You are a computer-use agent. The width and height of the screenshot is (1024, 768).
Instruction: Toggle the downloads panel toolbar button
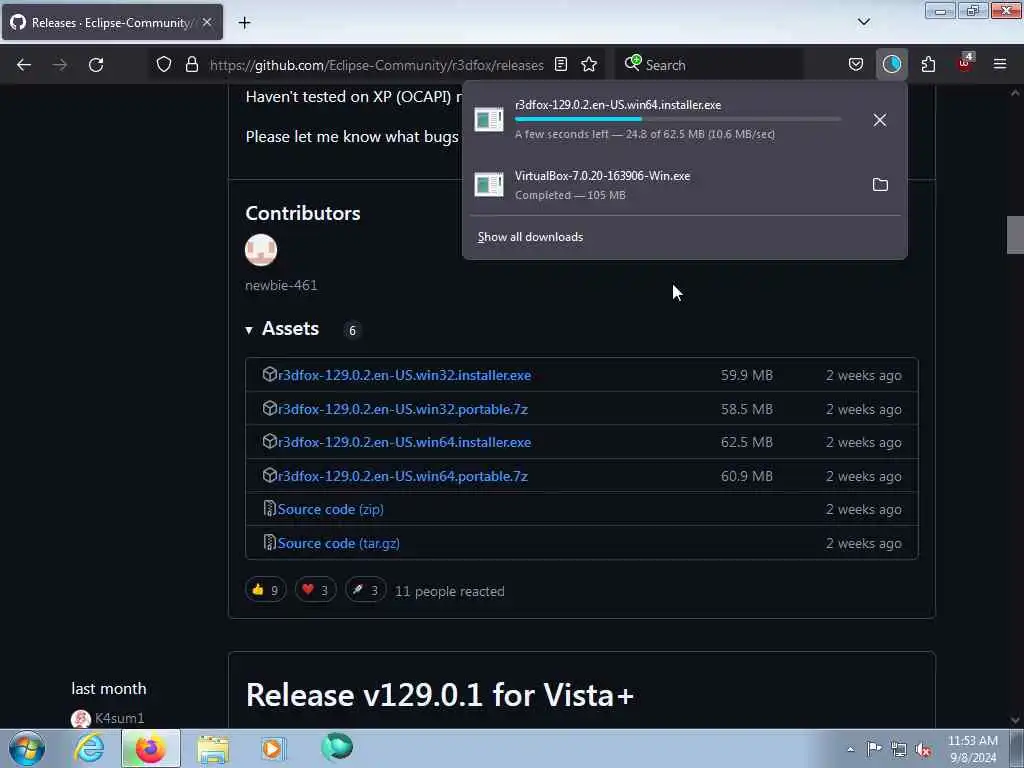pyautogui.click(x=891, y=64)
